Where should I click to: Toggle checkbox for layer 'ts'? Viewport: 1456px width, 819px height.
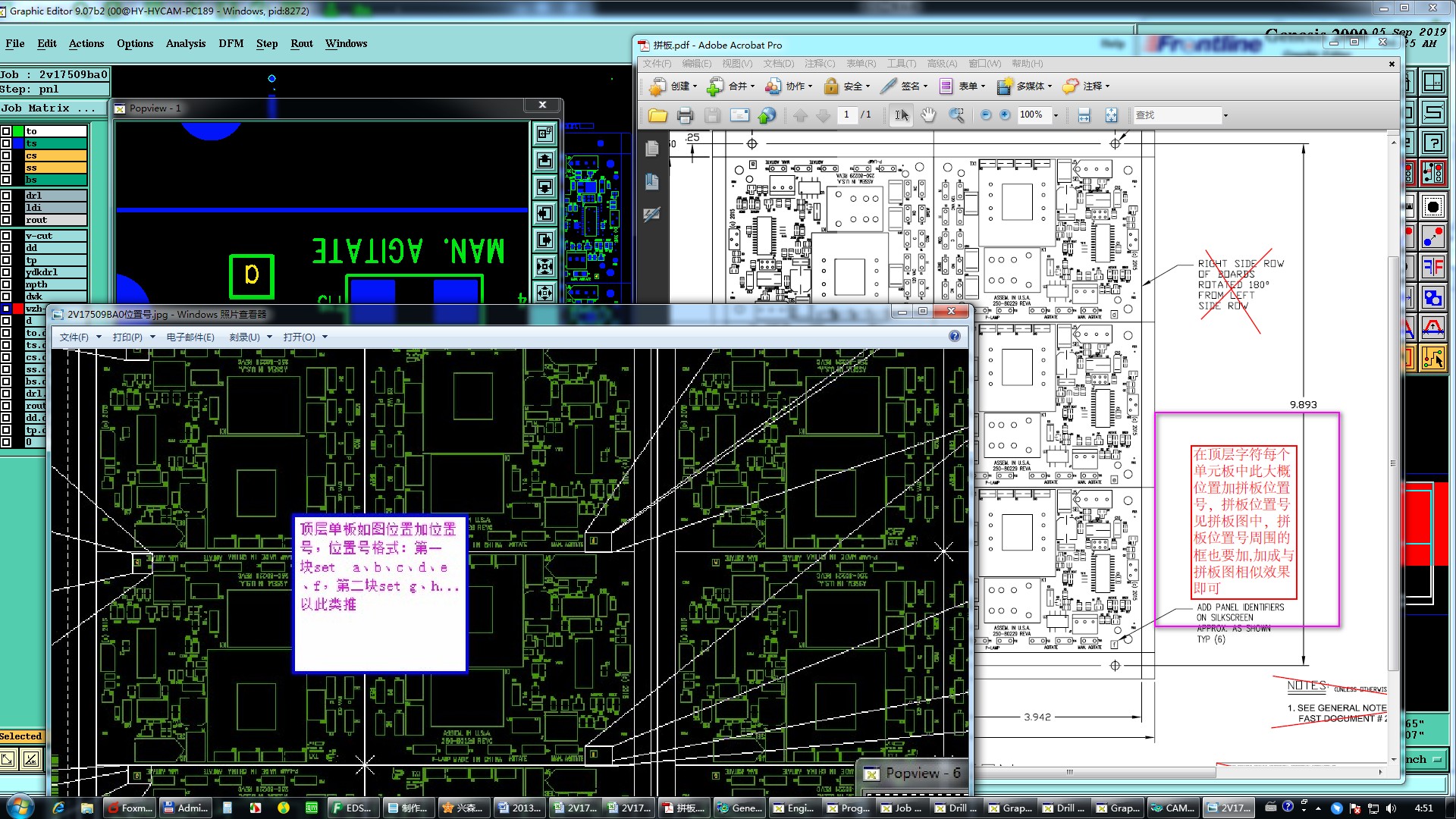pos(6,143)
